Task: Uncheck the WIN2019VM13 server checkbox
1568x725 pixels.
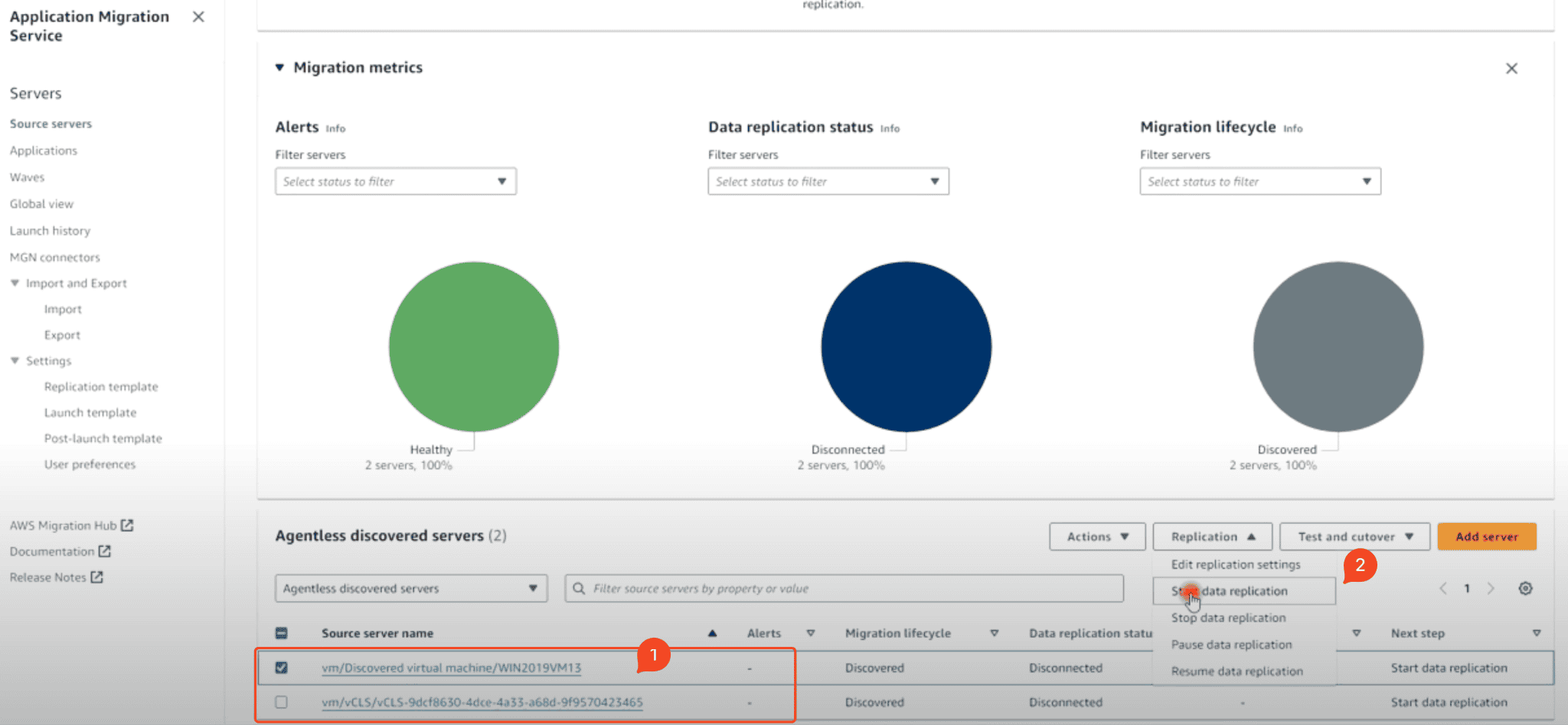Action: coord(281,668)
